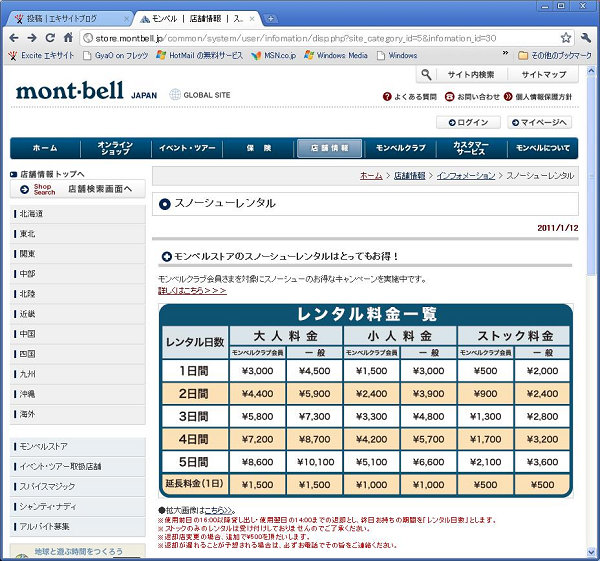
Task: Open 店舗情報トップへ sidebar link
Action: pos(47,174)
